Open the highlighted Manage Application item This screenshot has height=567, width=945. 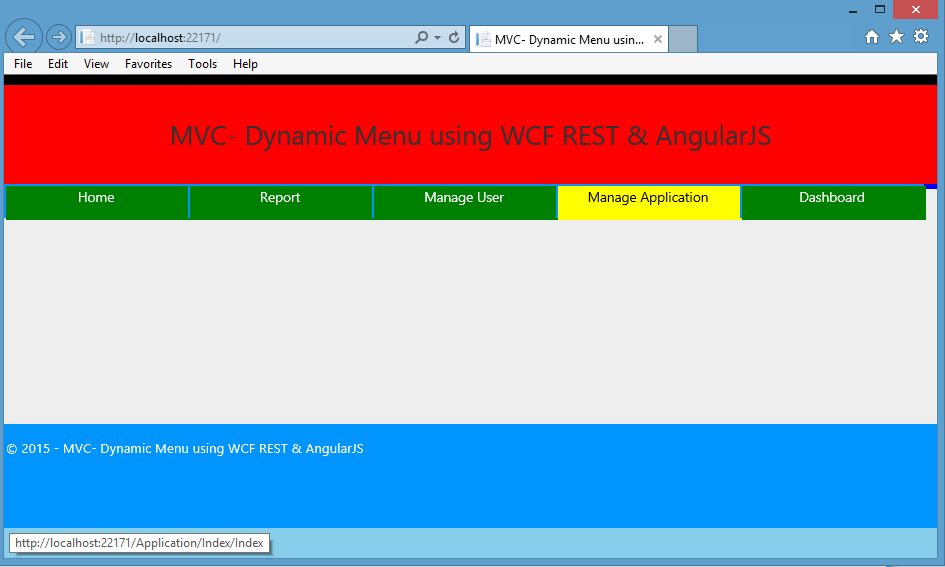[x=648, y=202]
